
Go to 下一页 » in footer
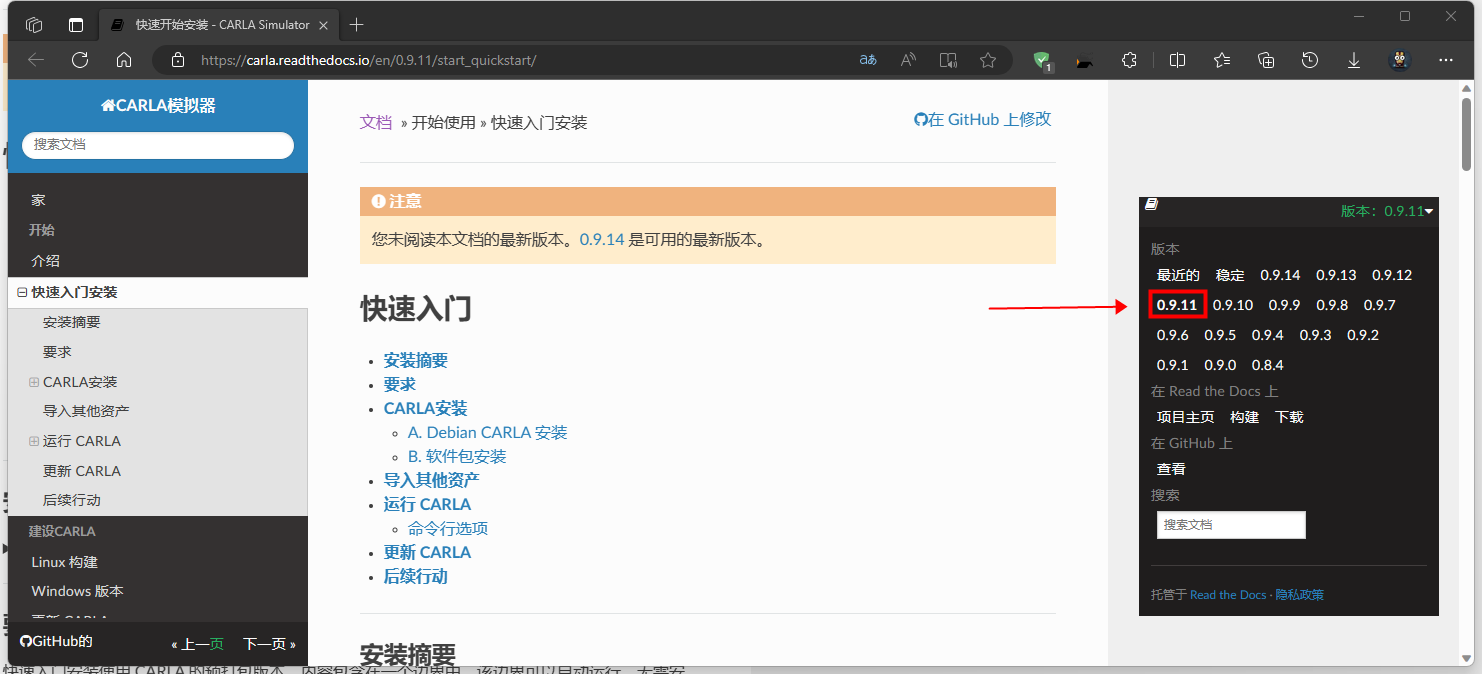click(269, 645)
